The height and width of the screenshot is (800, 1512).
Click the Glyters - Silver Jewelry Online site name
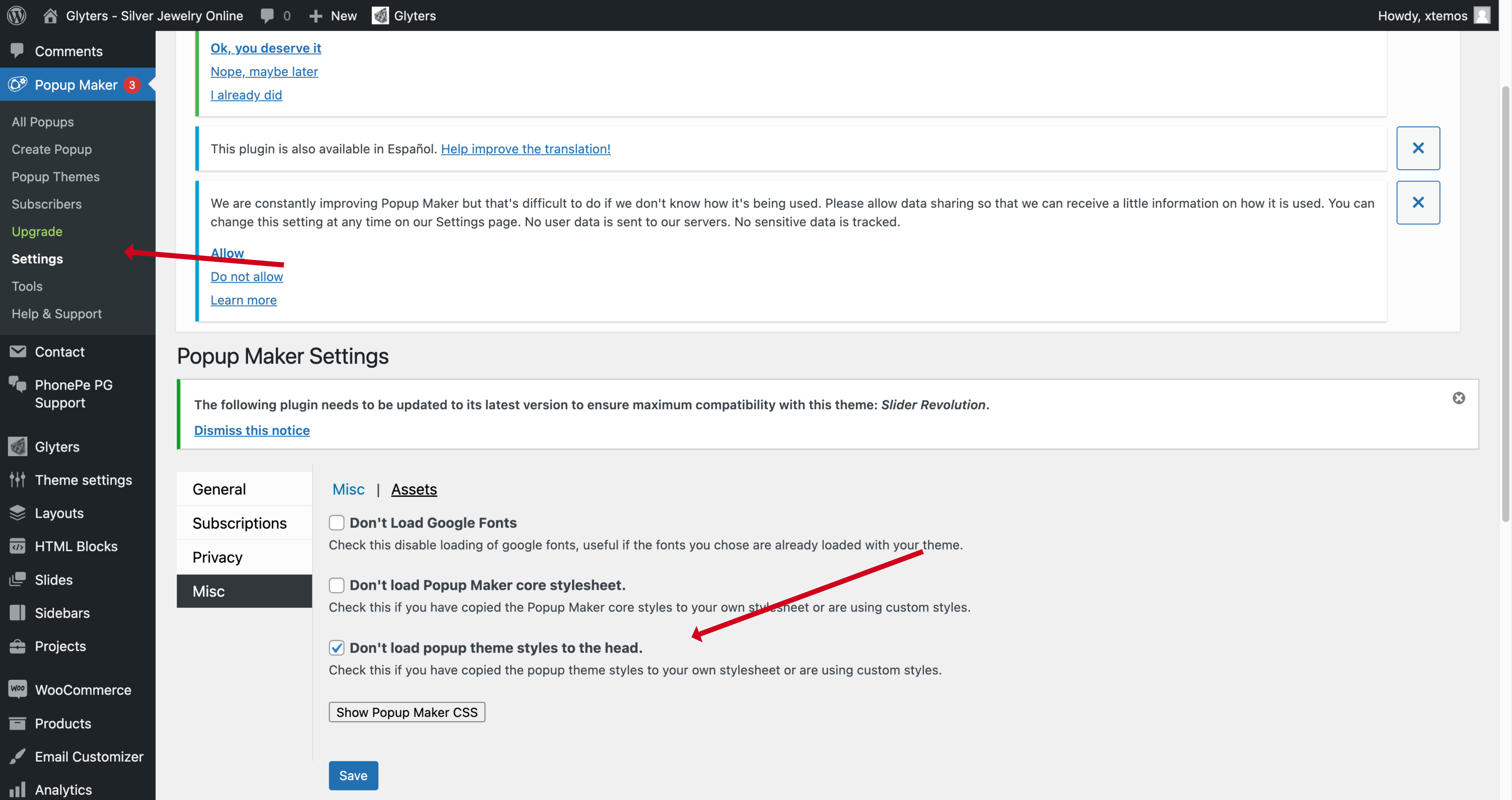[154, 16]
